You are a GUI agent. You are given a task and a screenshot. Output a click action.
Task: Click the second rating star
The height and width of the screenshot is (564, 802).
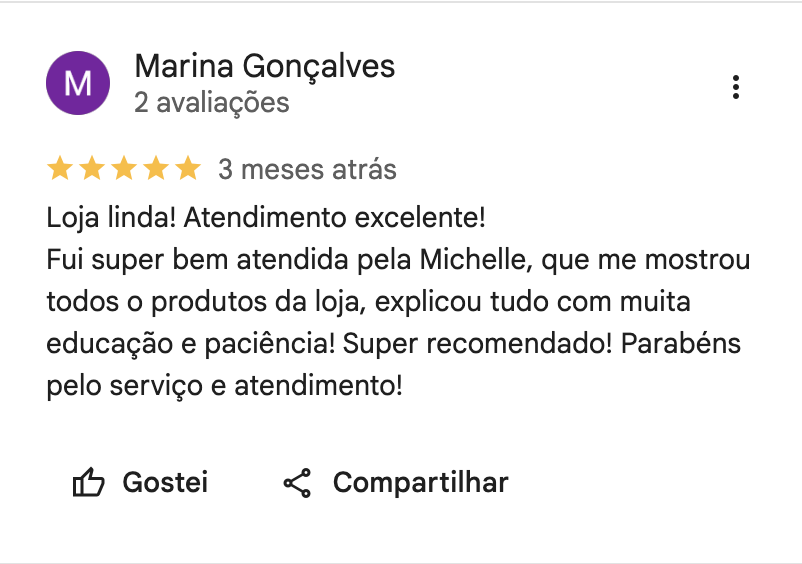tap(92, 169)
